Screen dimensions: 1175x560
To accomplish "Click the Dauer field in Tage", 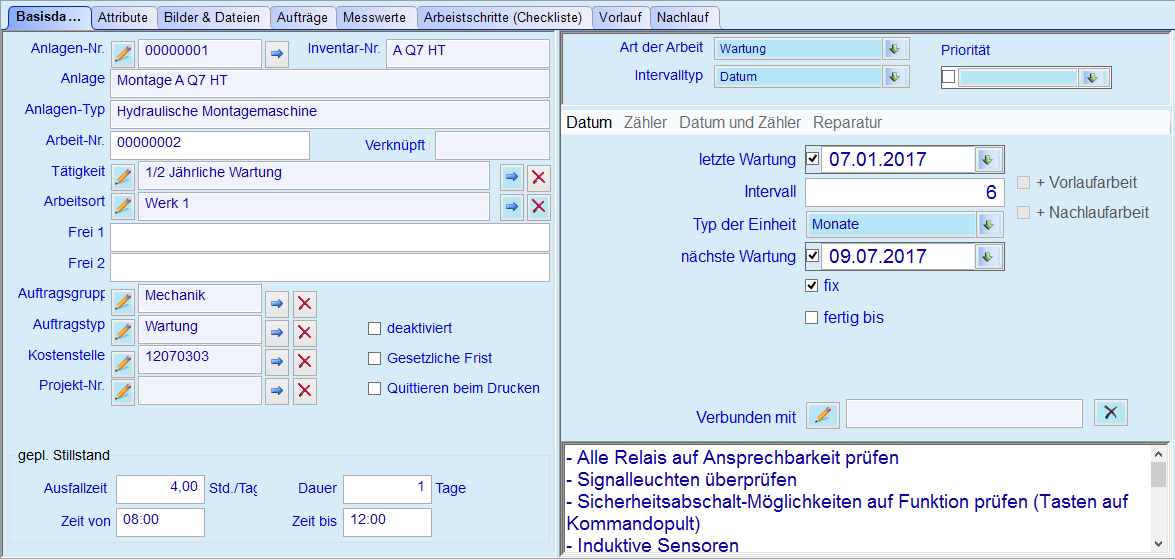I will point(387,489).
